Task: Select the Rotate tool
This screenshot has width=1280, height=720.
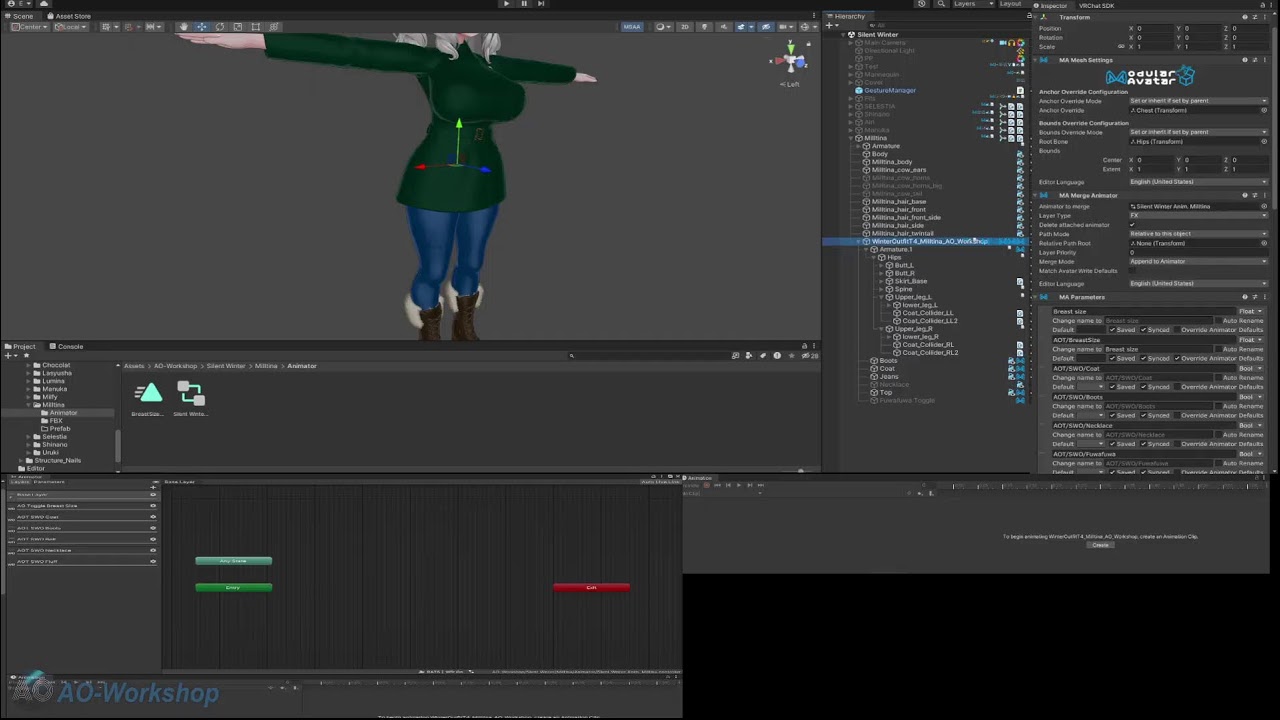Action: (x=219, y=27)
